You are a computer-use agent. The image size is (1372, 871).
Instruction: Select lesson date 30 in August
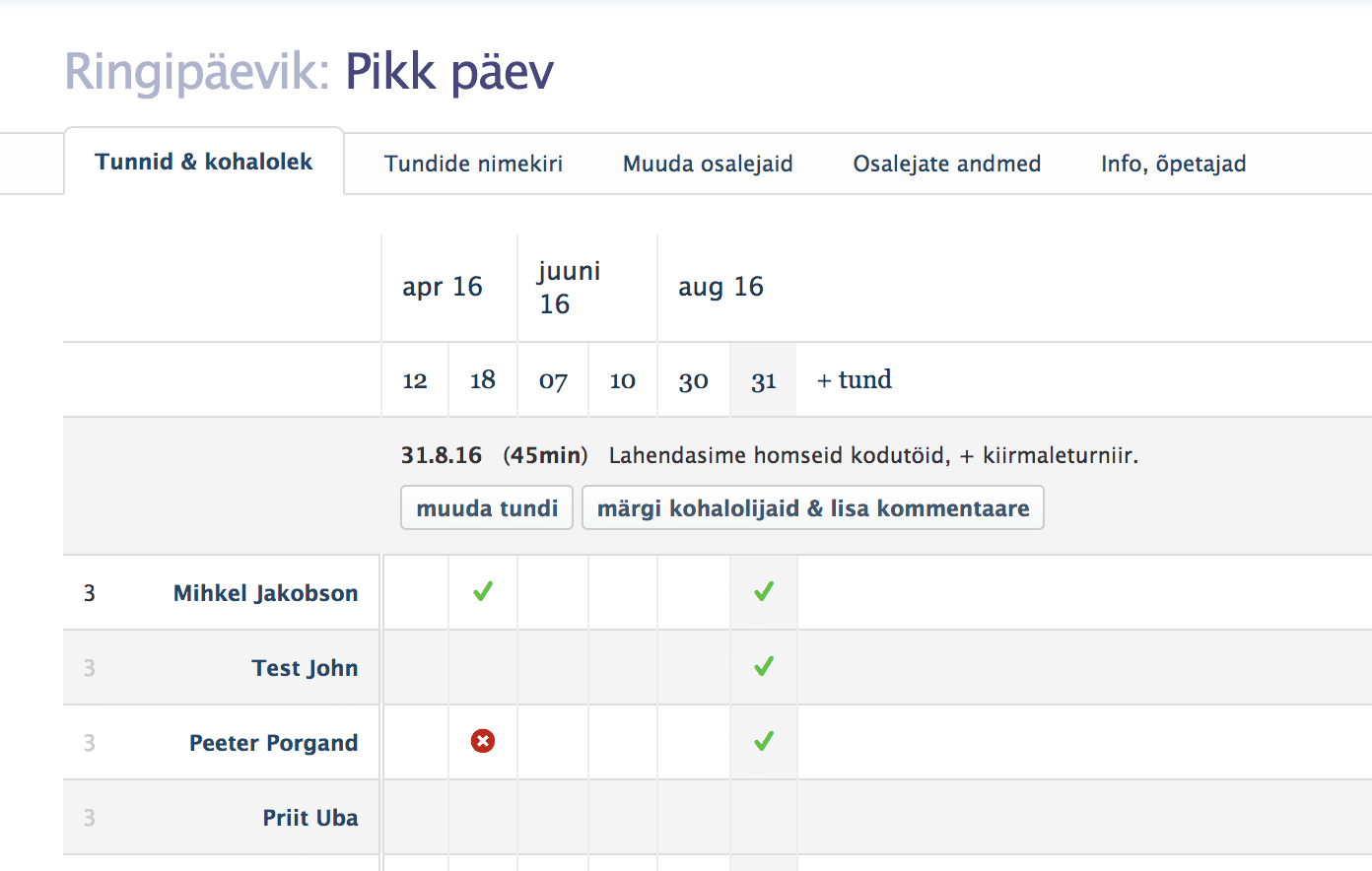(693, 380)
